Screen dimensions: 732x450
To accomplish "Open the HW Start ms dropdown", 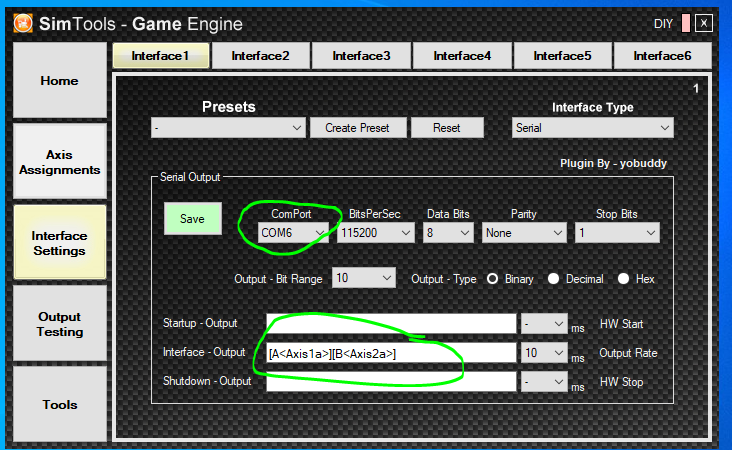I will [544, 323].
